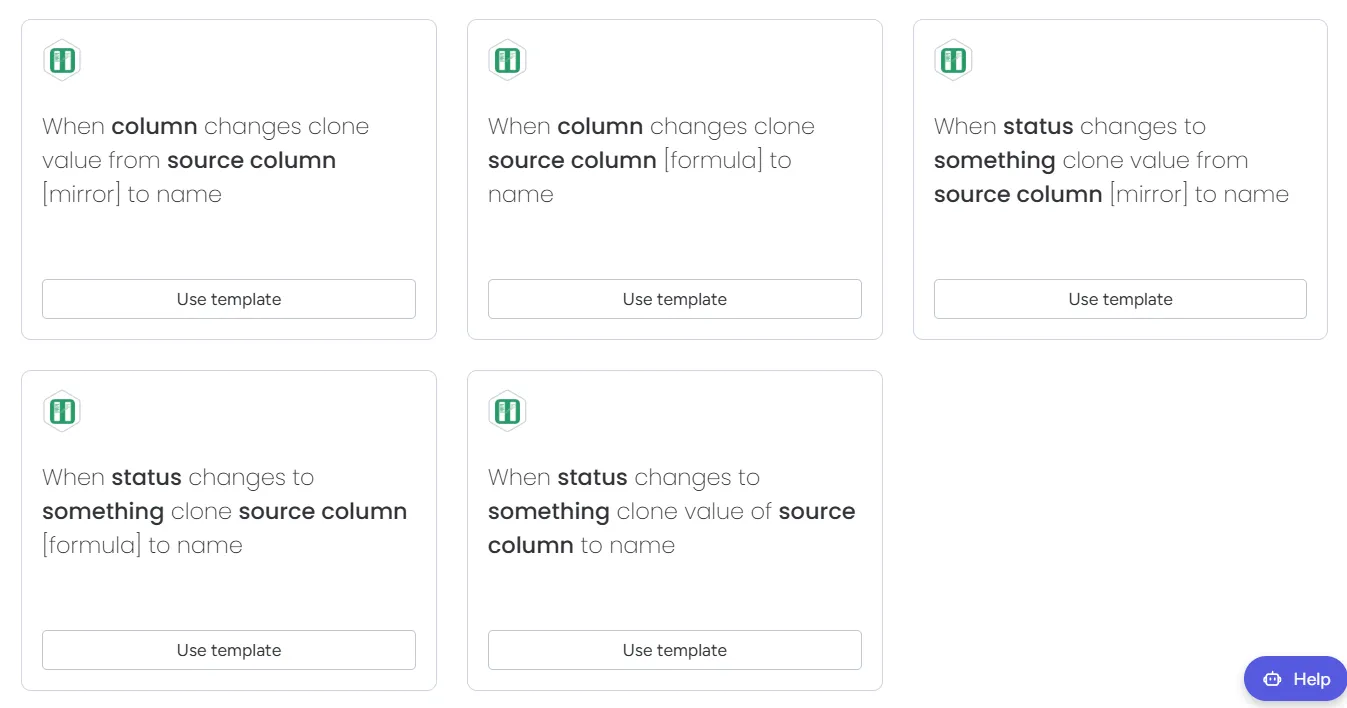
Task: Click the board icon on the bottom-middle template card
Action: [x=507, y=410]
